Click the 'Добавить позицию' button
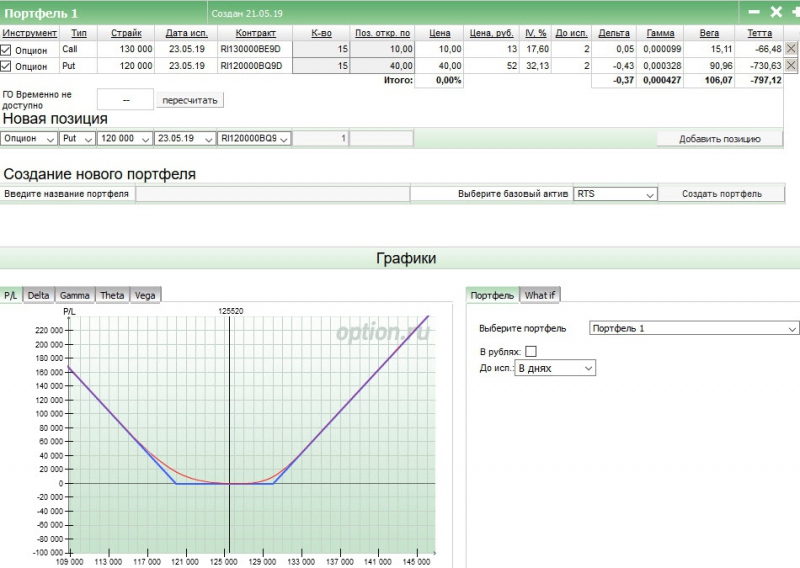 (x=719, y=139)
